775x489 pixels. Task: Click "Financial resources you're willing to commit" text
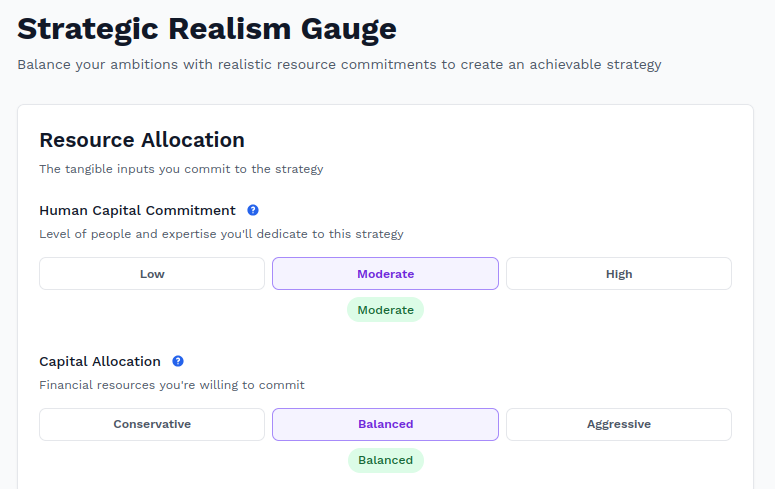(172, 385)
